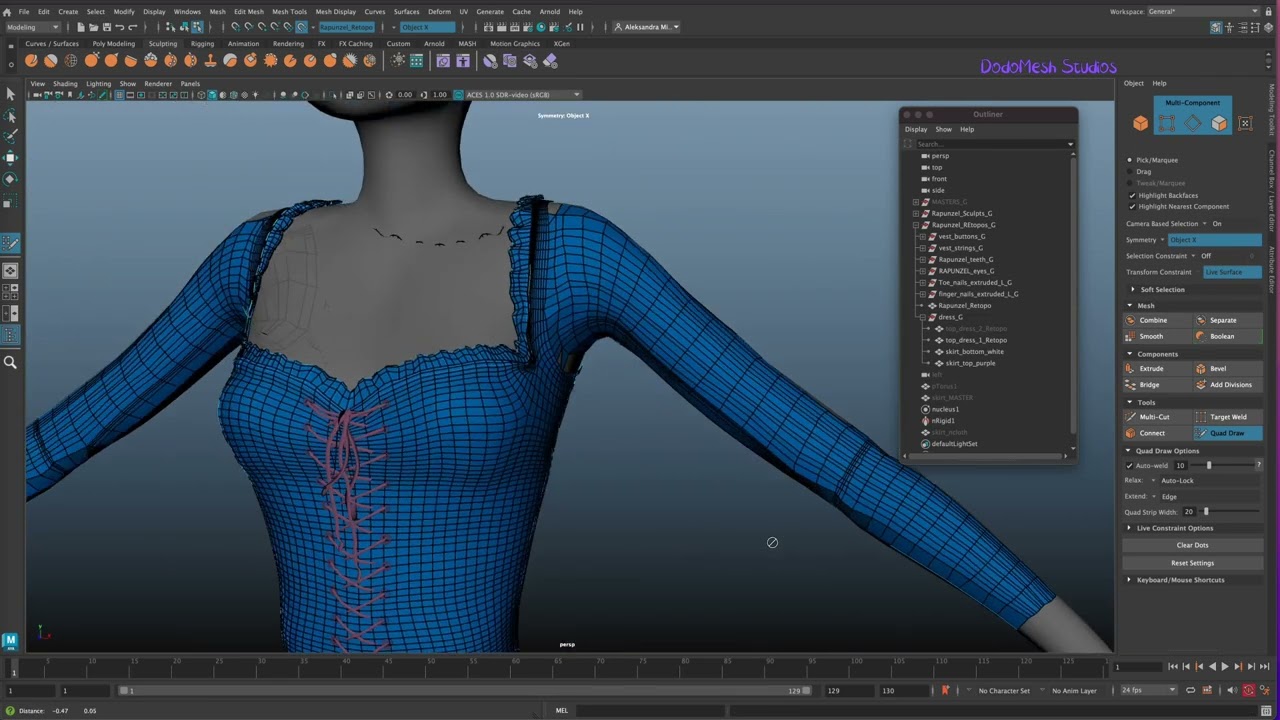
Task: Select the Stamp-shaped sculpting shelf icon
Action: pyautogui.click(x=211, y=61)
